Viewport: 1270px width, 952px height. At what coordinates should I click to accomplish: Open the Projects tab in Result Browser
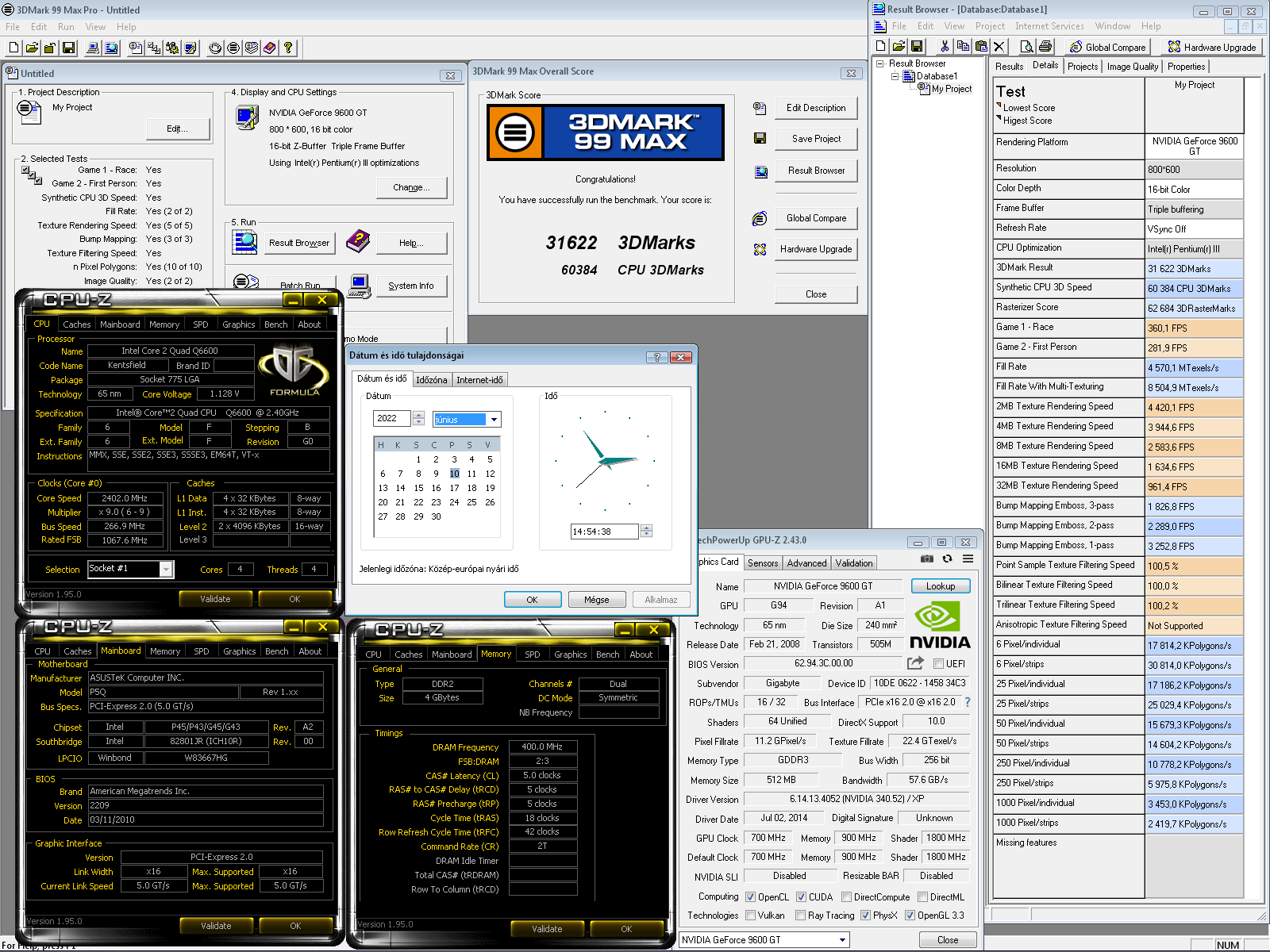(x=1083, y=67)
